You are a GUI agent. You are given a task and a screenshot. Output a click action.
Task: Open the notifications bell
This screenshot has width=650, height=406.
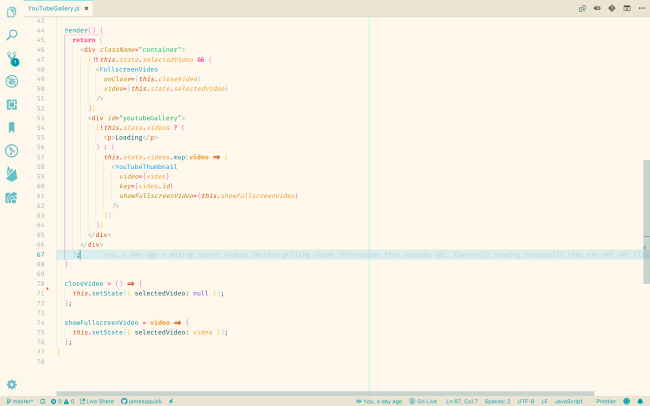[x=640, y=401]
